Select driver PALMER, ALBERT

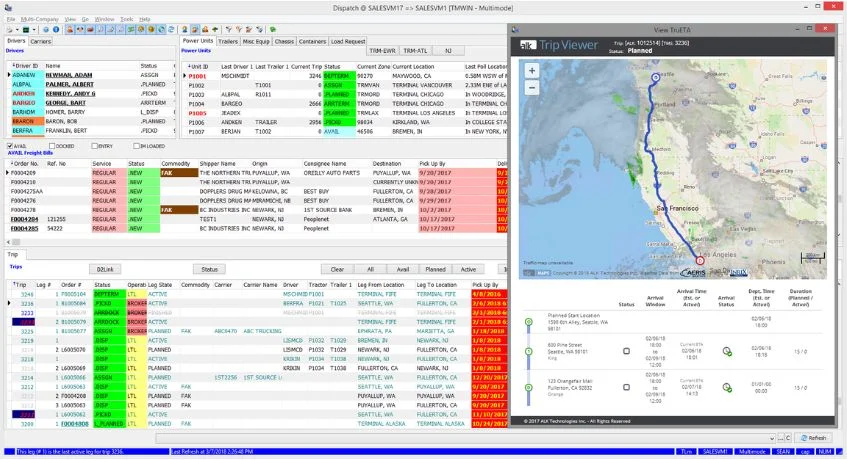[x=69, y=84]
